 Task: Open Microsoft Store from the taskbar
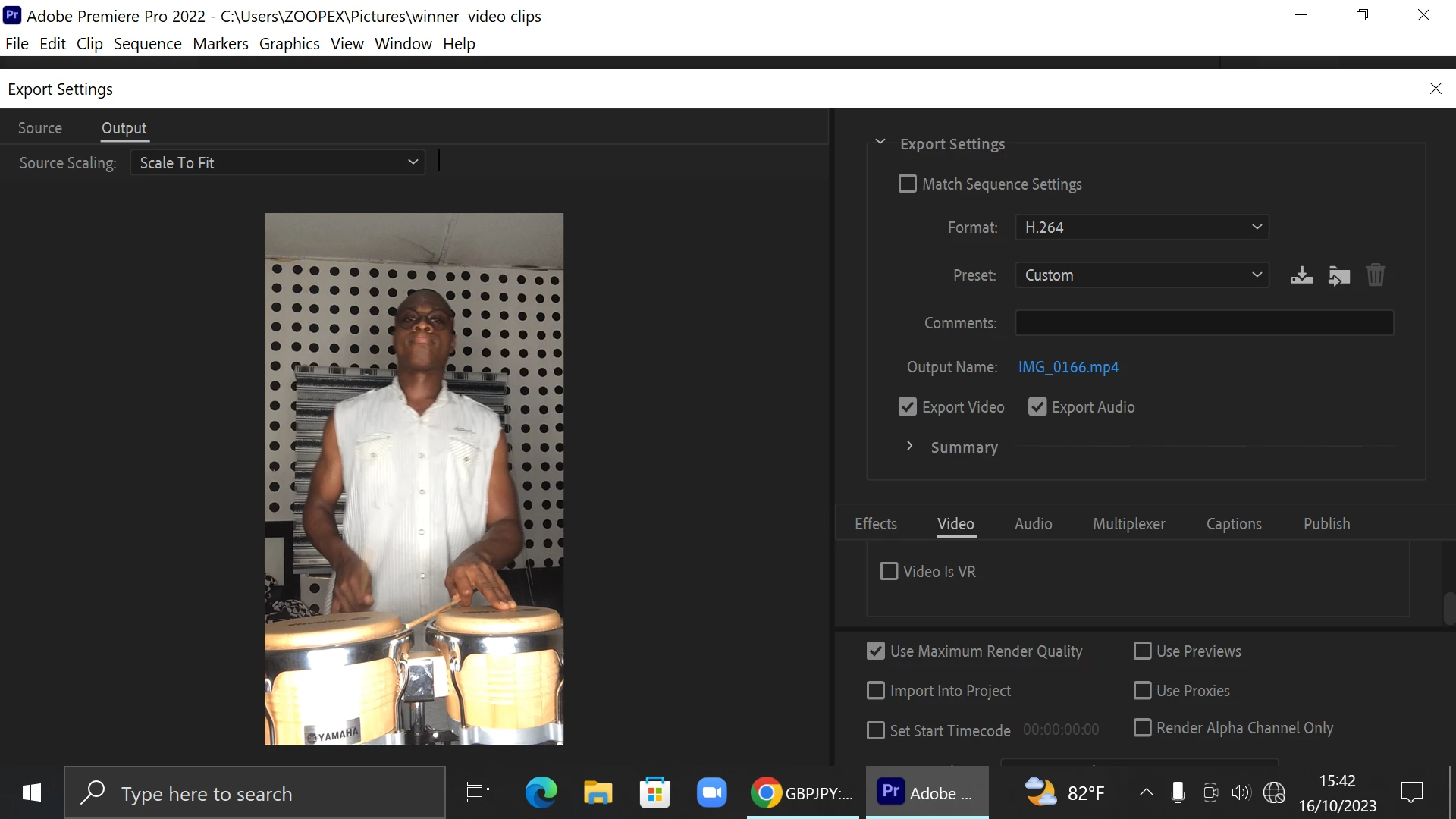(654, 793)
